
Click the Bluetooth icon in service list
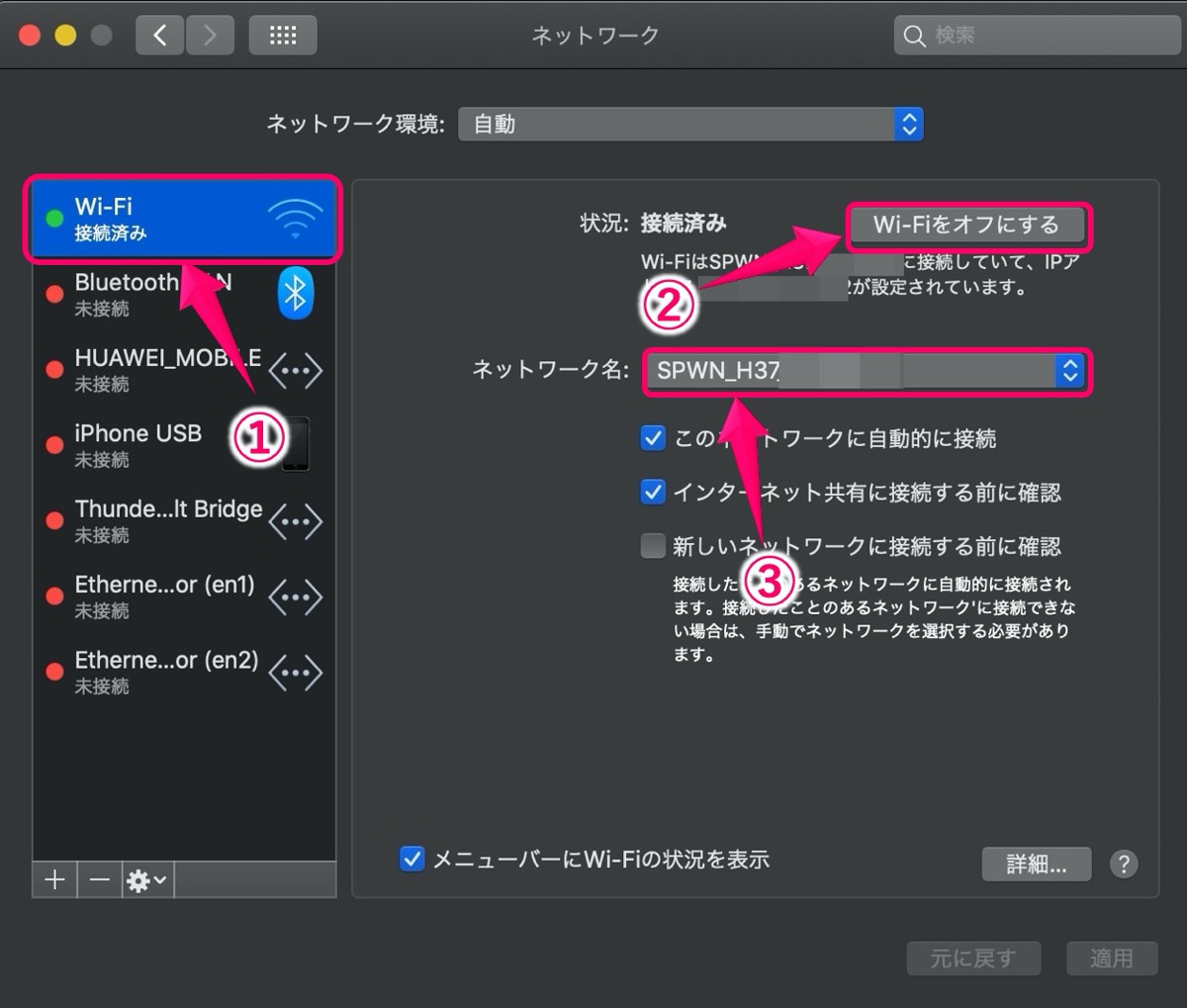(x=295, y=293)
